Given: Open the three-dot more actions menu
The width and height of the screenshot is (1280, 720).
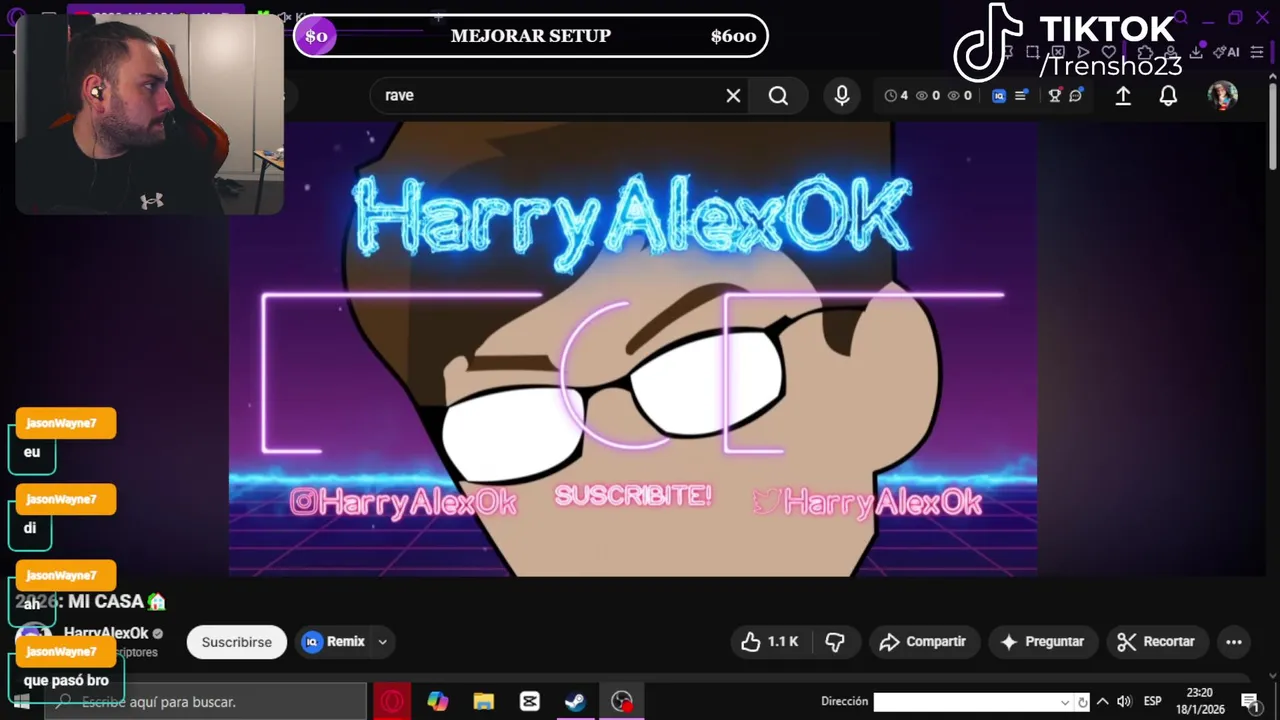Looking at the screenshot, I should click(1234, 642).
